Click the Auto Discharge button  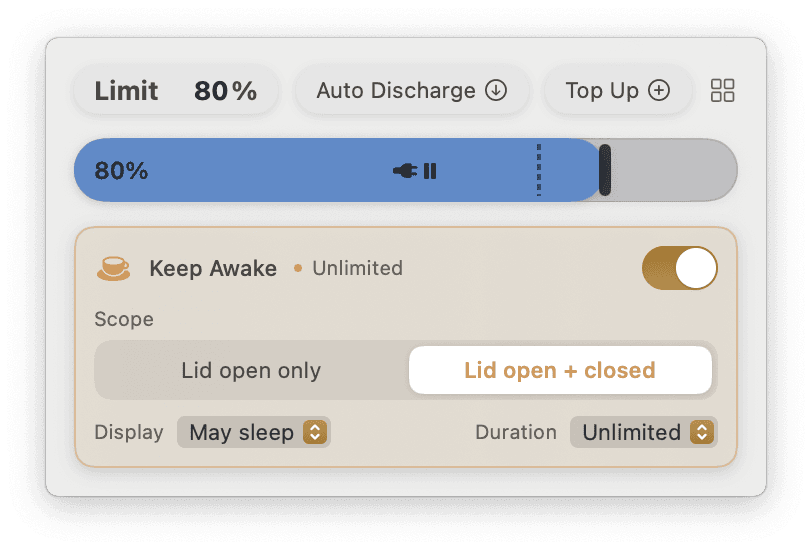click(x=412, y=91)
